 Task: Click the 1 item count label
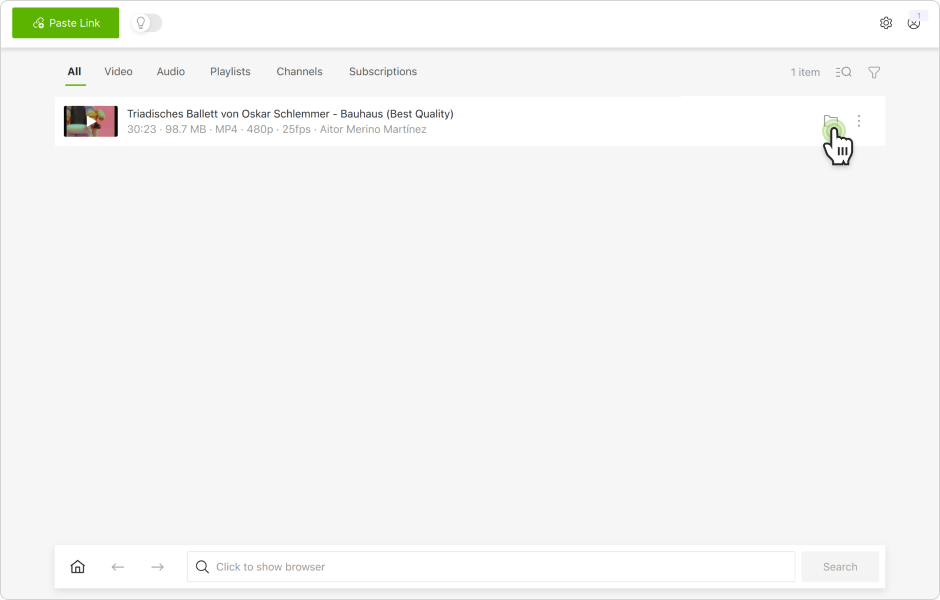pos(805,72)
